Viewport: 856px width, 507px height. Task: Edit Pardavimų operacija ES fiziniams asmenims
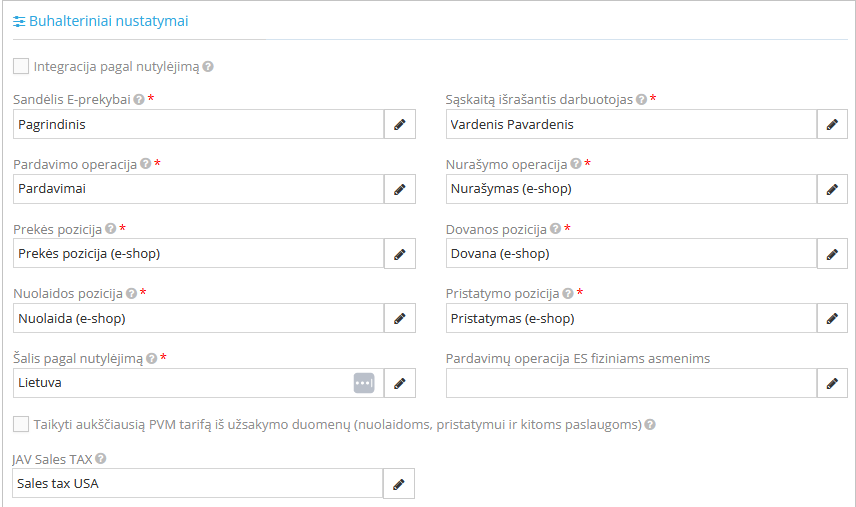832,383
